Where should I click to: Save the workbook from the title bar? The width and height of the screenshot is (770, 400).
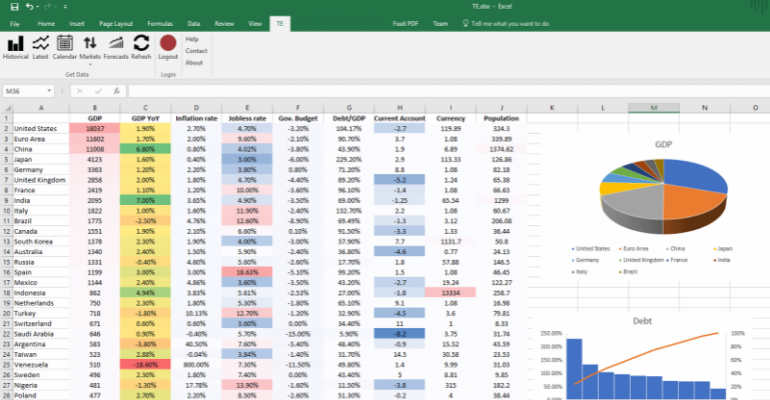[14, 6]
